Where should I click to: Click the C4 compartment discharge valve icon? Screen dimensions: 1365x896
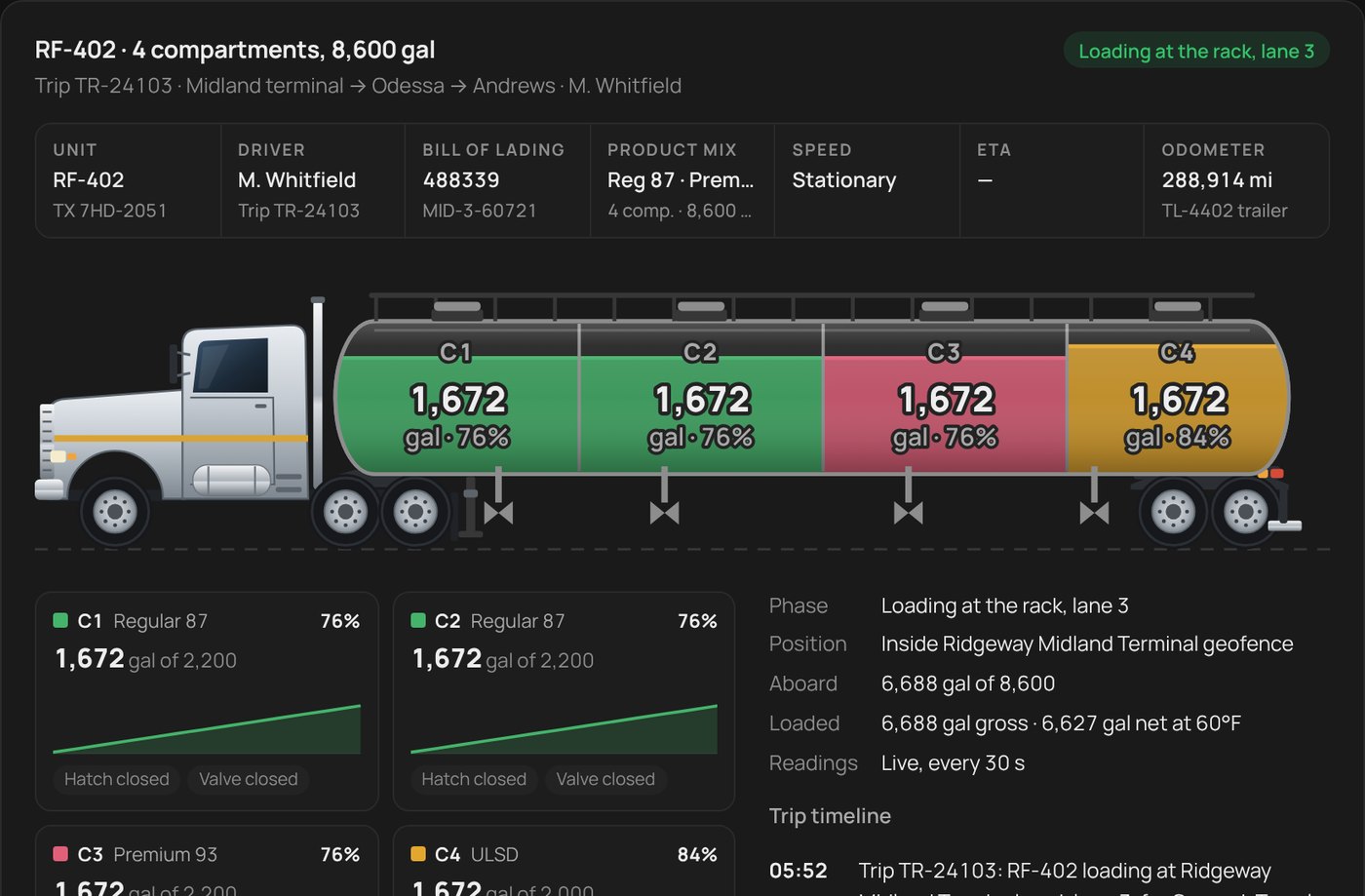1094,512
